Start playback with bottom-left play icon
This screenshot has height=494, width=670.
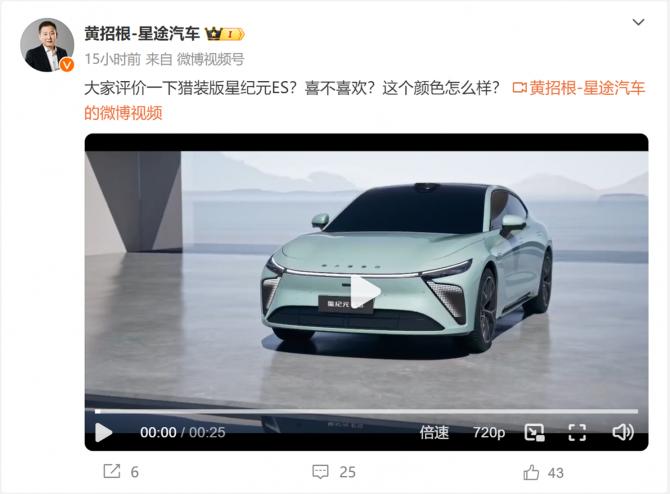103,432
